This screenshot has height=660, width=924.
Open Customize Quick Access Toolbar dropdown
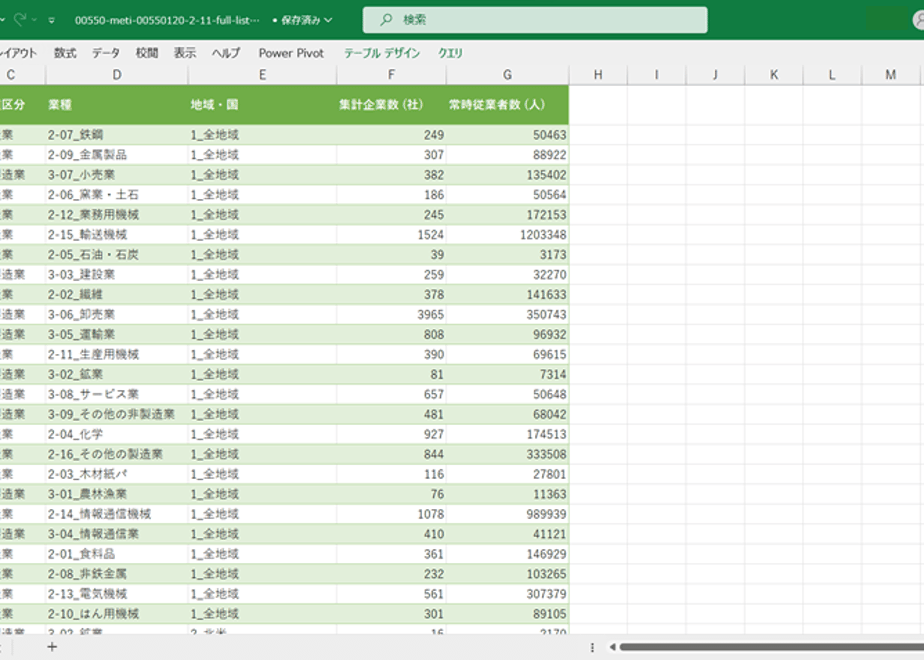click(52, 20)
